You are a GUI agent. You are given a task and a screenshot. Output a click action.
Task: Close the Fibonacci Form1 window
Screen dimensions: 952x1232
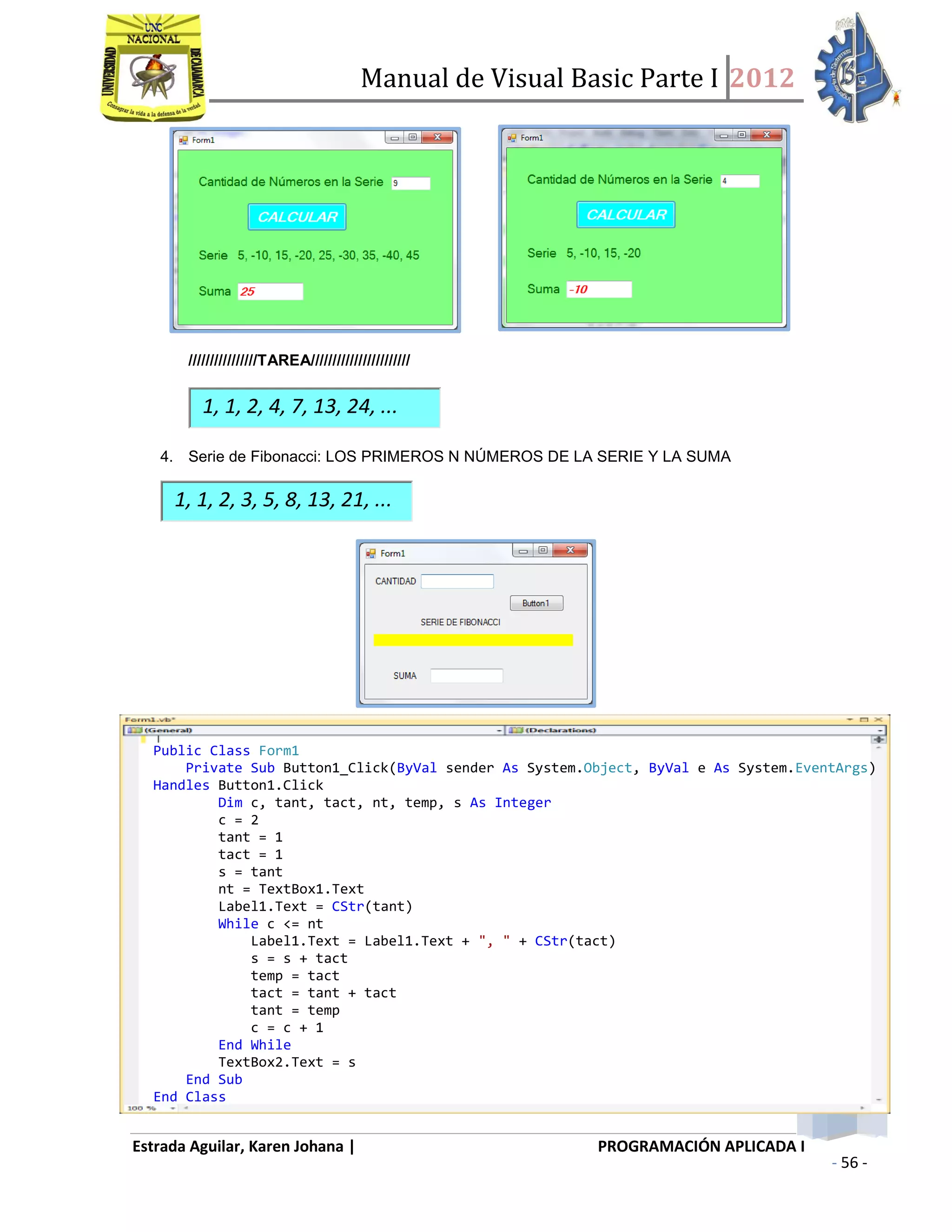click(570, 550)
